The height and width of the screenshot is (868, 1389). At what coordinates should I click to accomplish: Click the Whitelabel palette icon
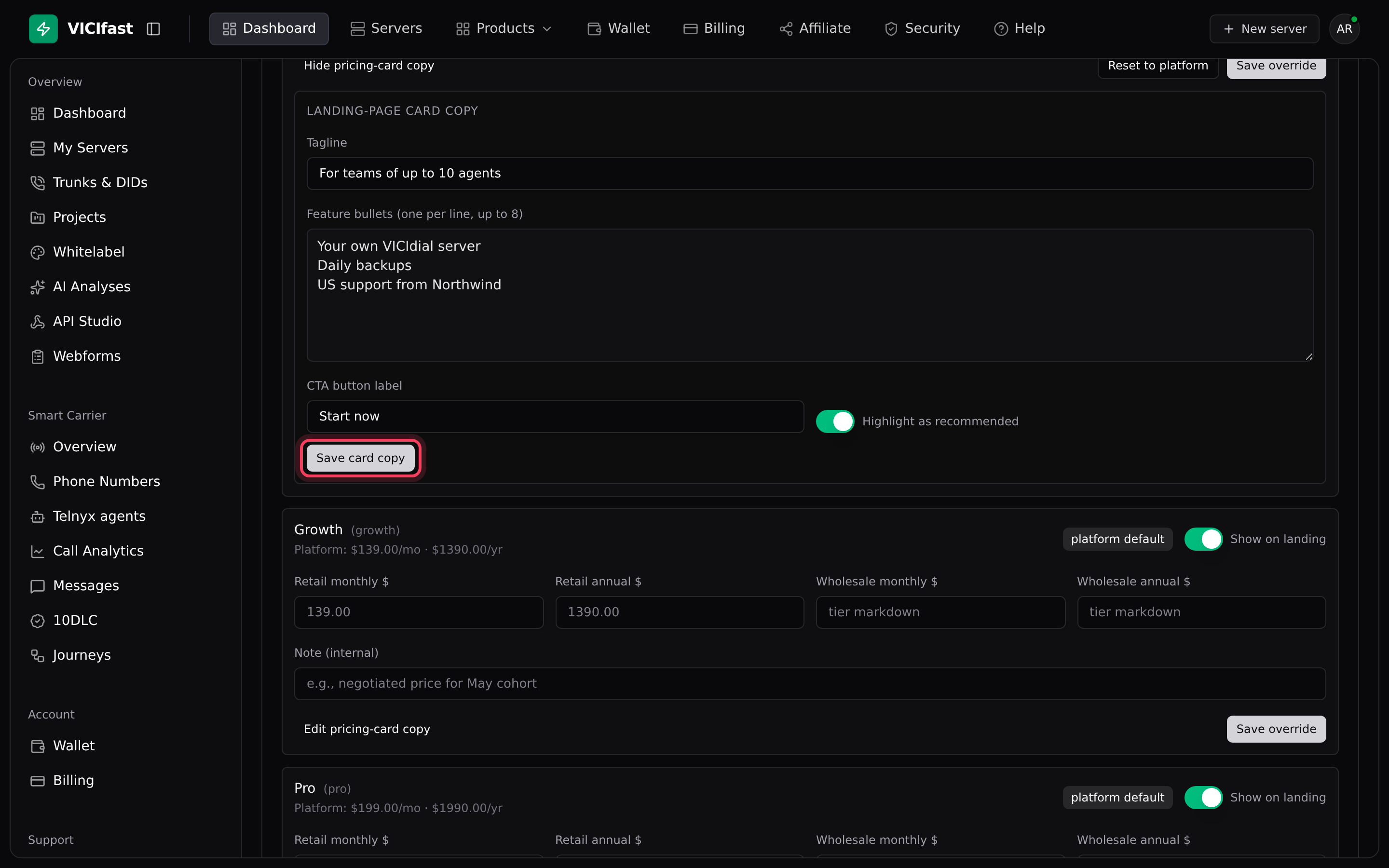pyautogui.click(x=37, y=252)
